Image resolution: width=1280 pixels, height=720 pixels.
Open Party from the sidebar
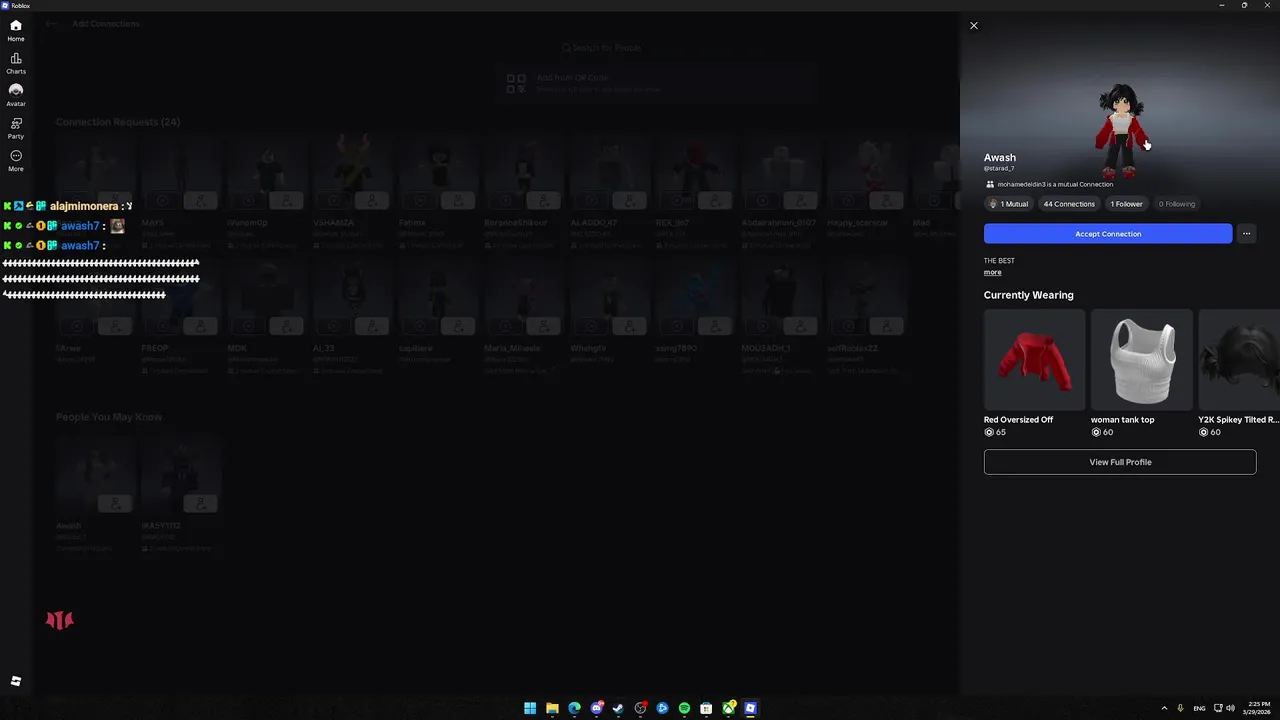[16, 128]
